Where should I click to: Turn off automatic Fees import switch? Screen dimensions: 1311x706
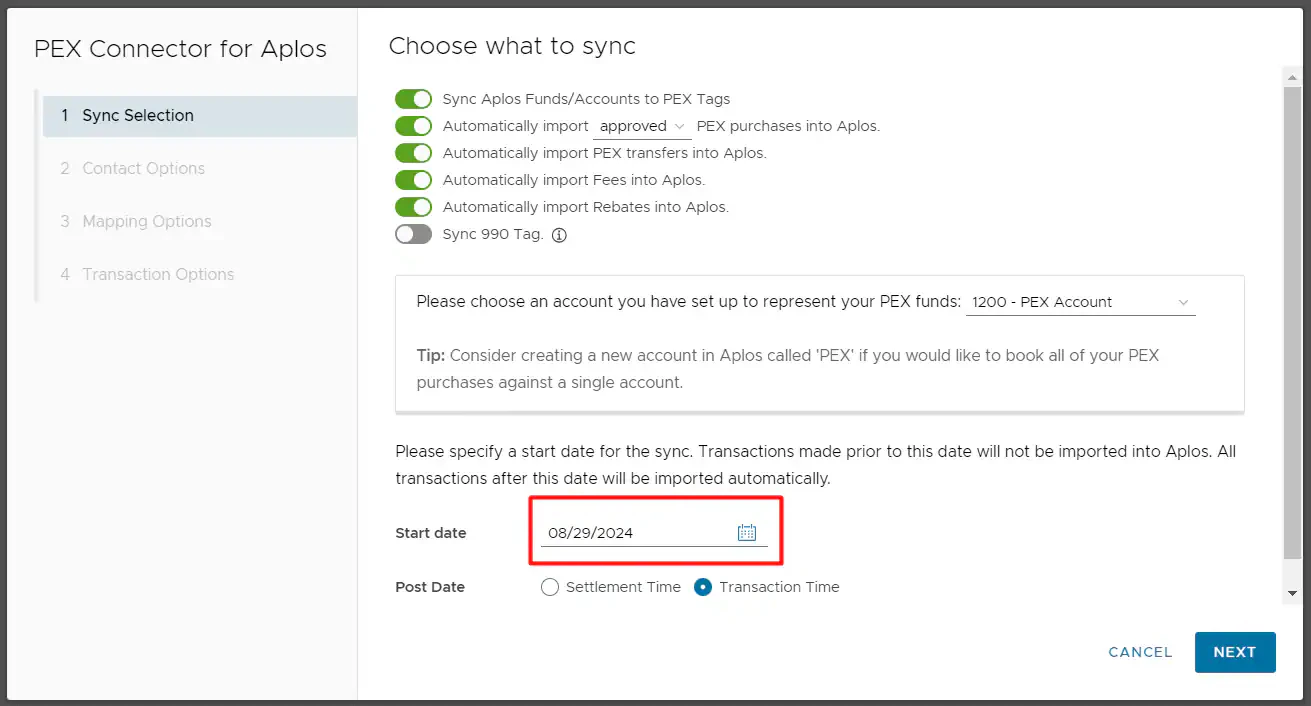click(x=413, y=180)
